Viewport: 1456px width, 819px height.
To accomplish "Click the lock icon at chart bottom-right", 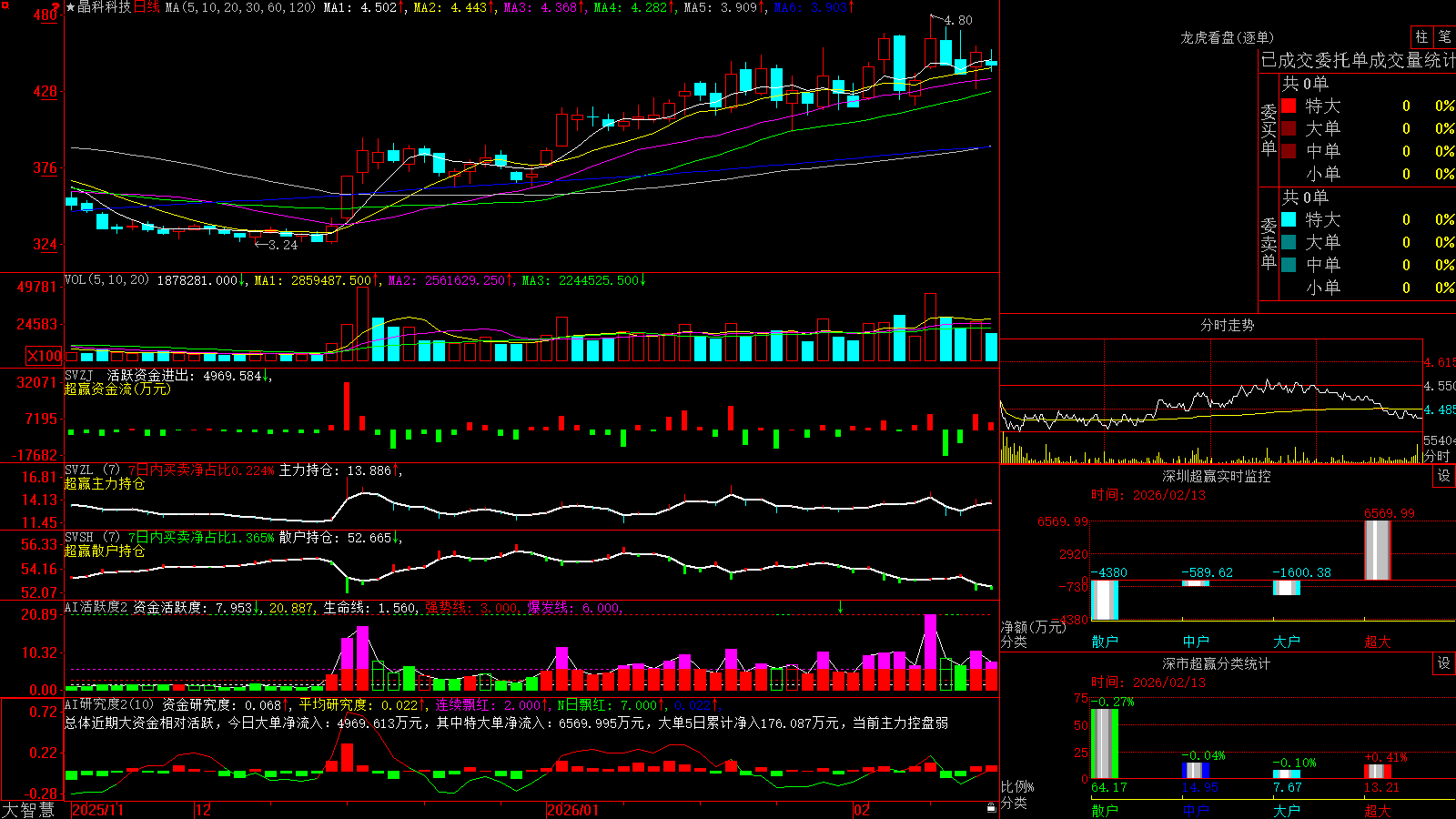I will 992,808.
